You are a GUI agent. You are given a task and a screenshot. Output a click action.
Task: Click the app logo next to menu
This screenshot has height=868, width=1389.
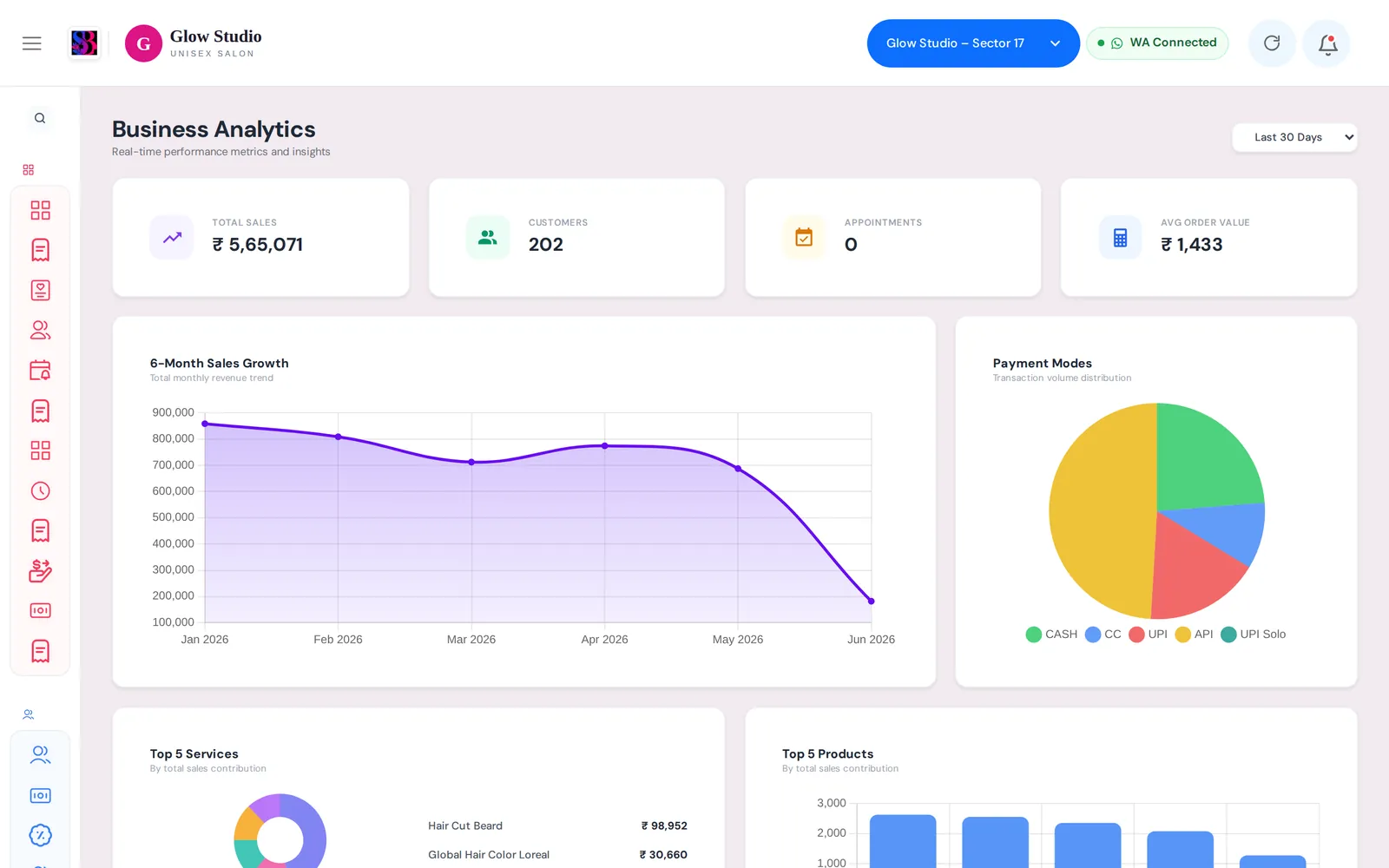point(84,43)
